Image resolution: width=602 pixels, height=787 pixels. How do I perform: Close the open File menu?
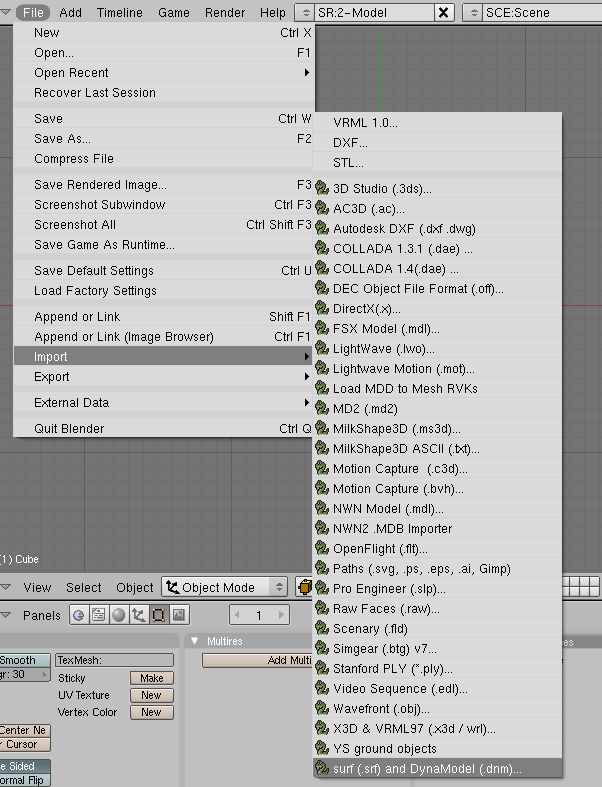tap(33, 13)
